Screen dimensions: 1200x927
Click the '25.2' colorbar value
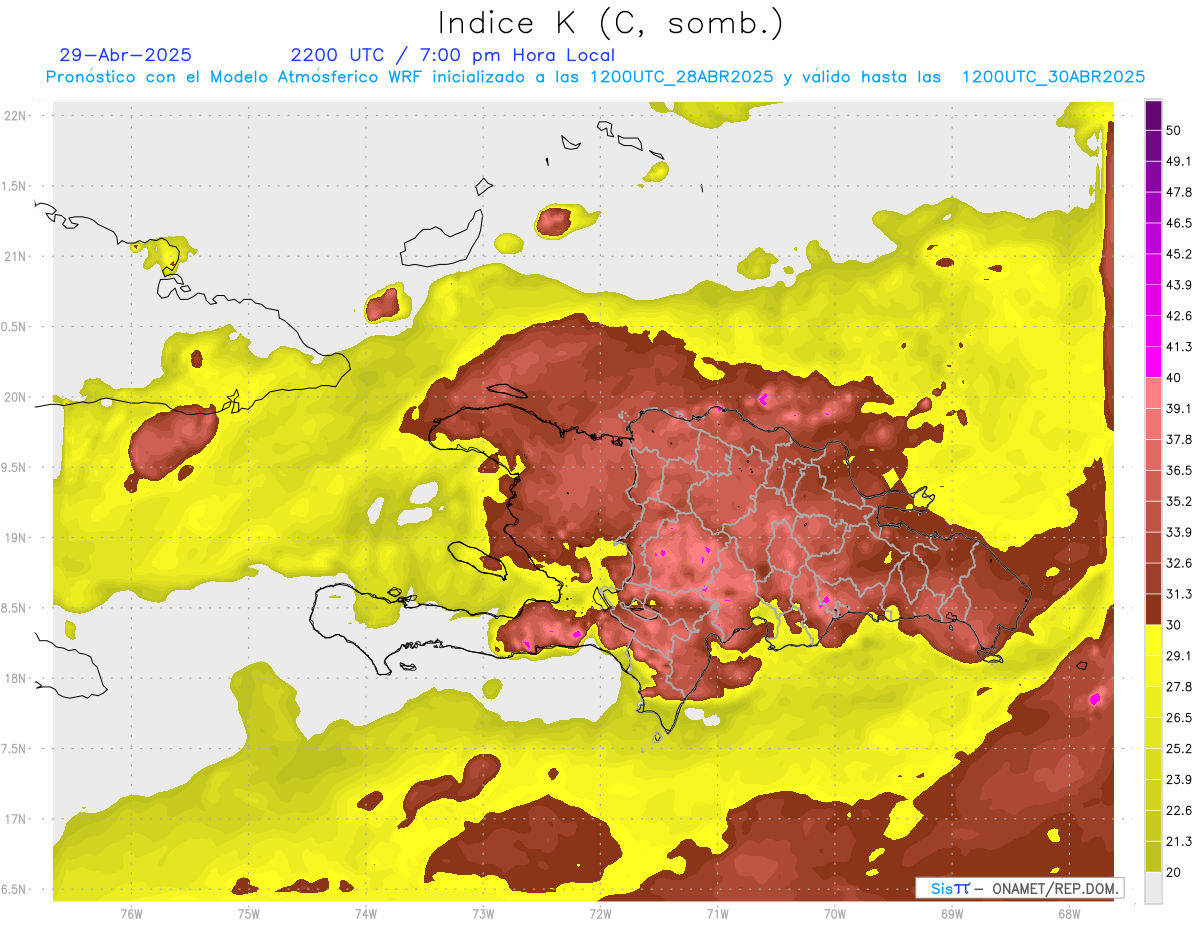click(1178, 749)
